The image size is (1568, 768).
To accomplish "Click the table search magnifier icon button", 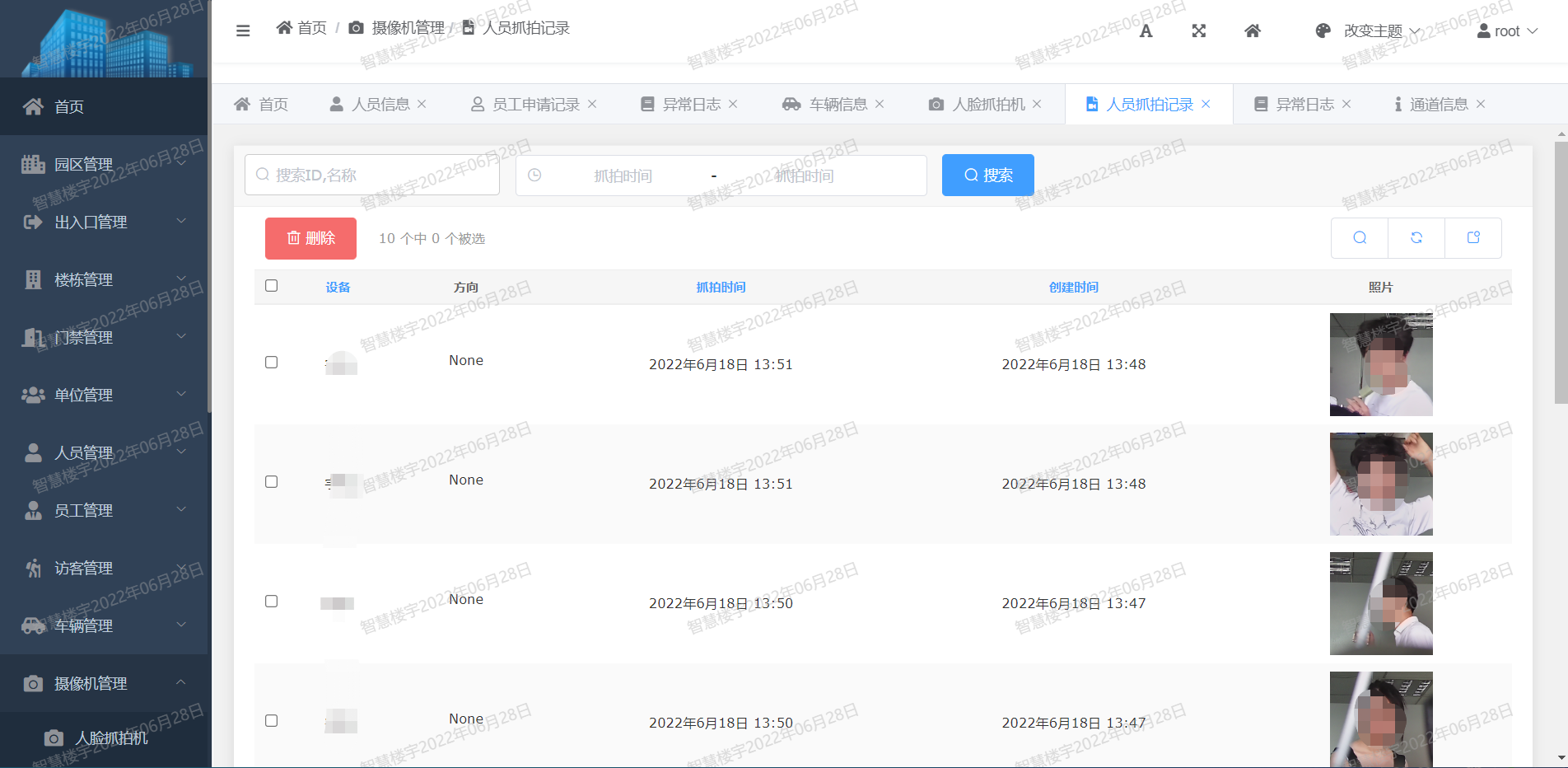I will (1360, 238).
